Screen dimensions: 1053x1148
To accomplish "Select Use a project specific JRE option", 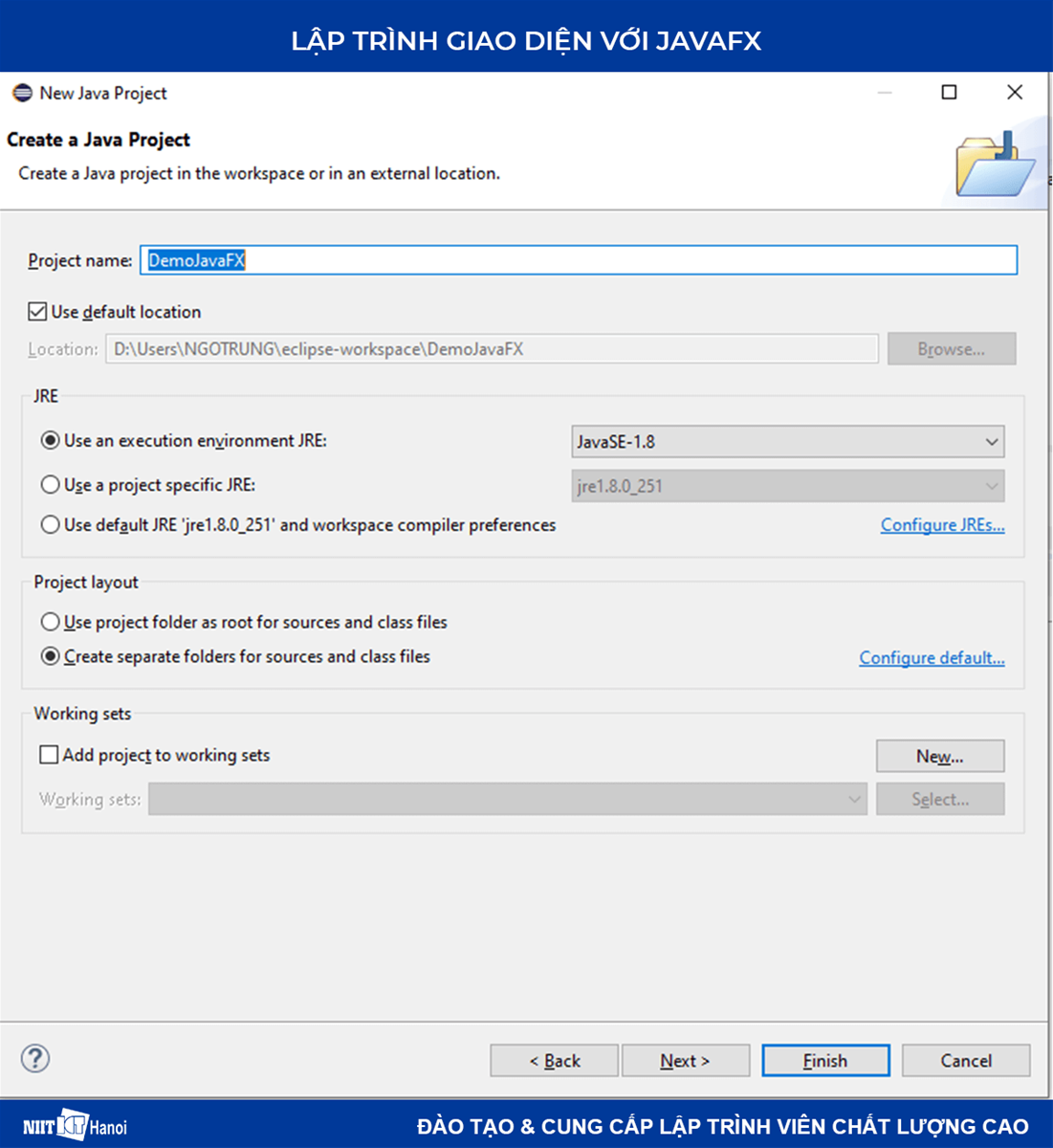I will pos(51,485).
